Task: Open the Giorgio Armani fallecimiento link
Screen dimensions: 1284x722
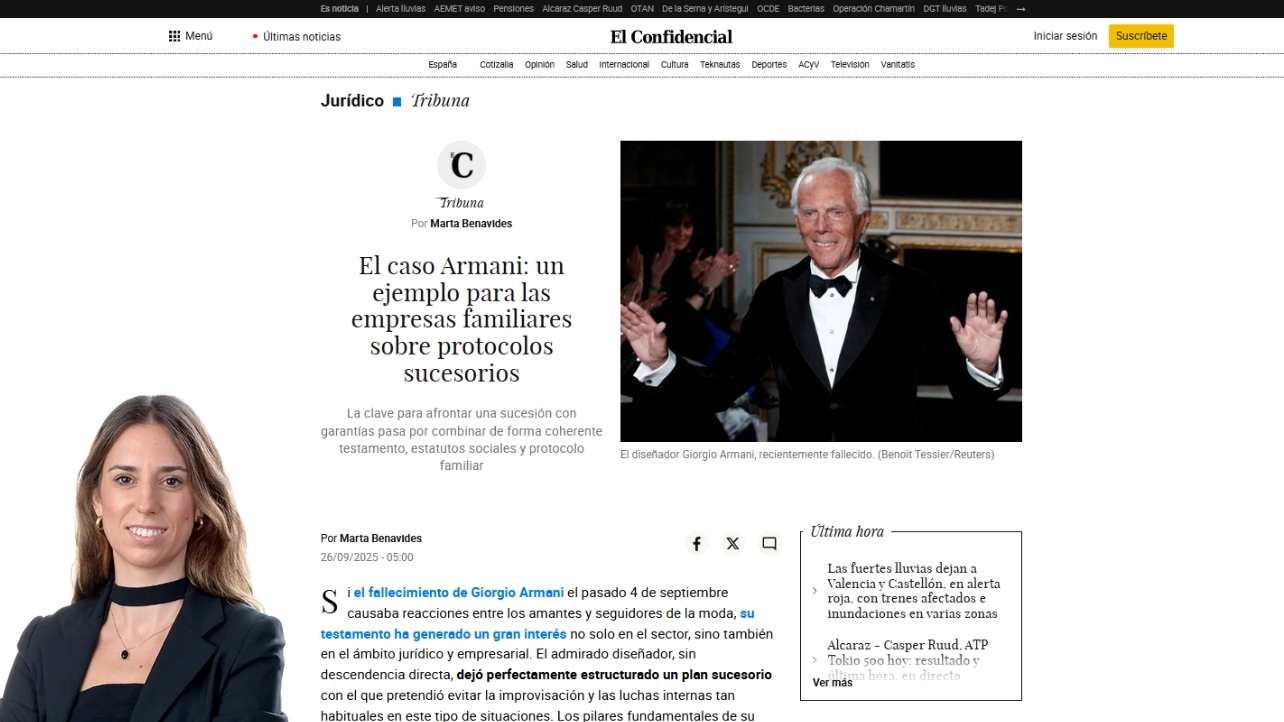Action: pos(457,592)
